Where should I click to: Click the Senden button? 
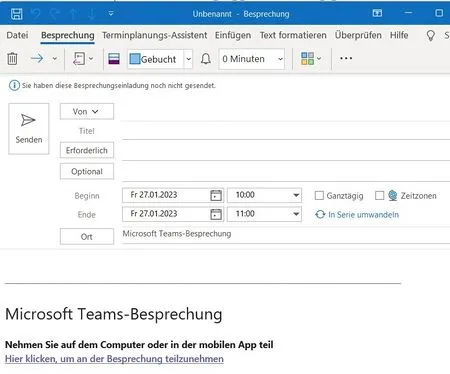(x=29, y=129)
